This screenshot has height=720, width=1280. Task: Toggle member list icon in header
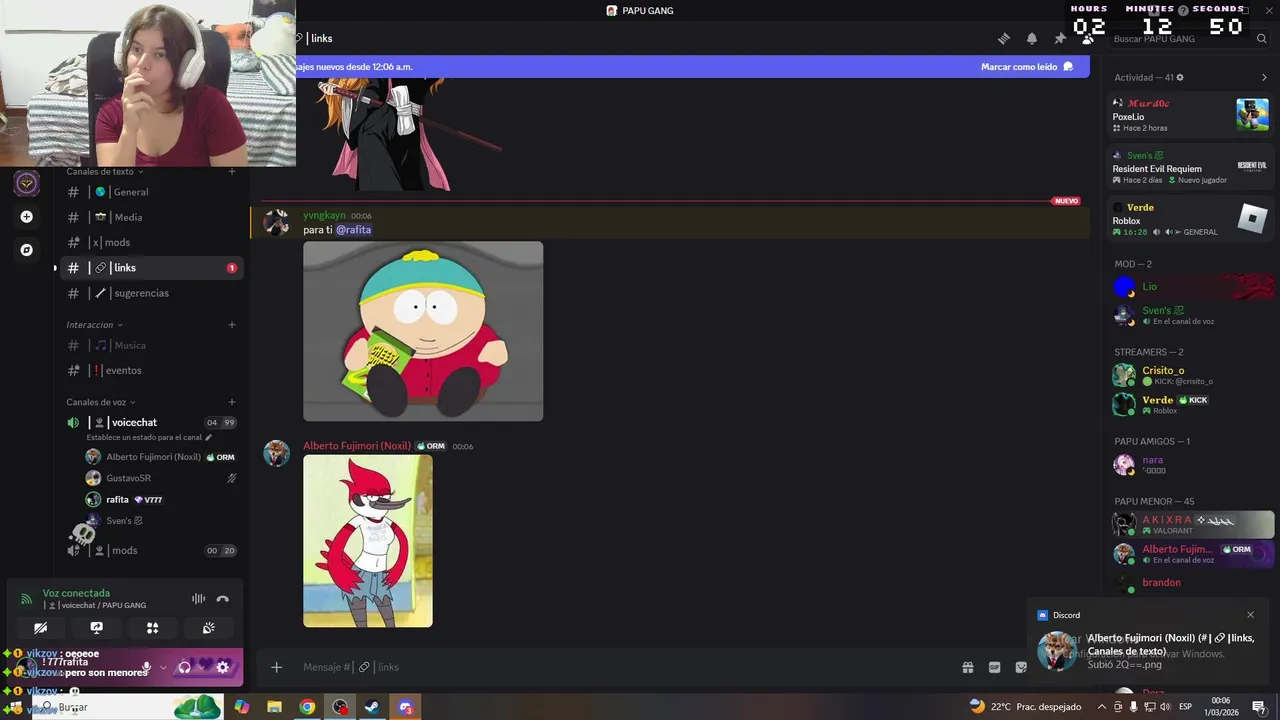(1088, 39)
